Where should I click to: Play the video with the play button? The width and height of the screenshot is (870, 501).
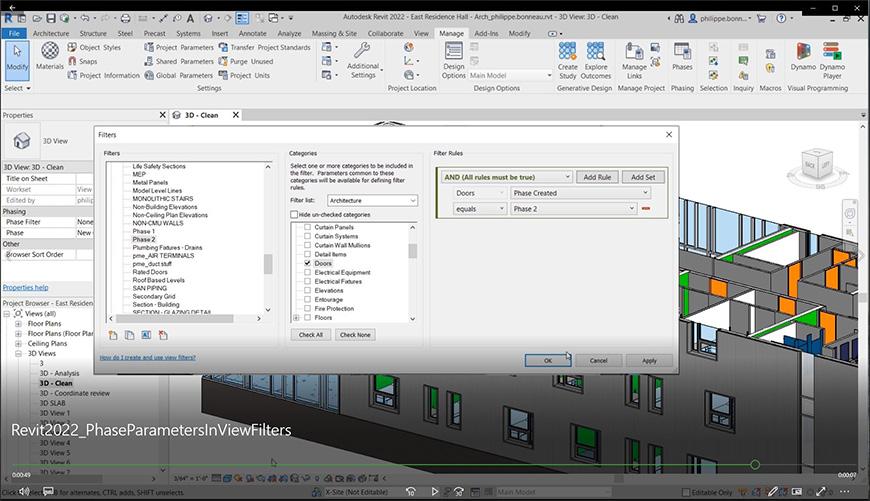[x=434, y=491]
